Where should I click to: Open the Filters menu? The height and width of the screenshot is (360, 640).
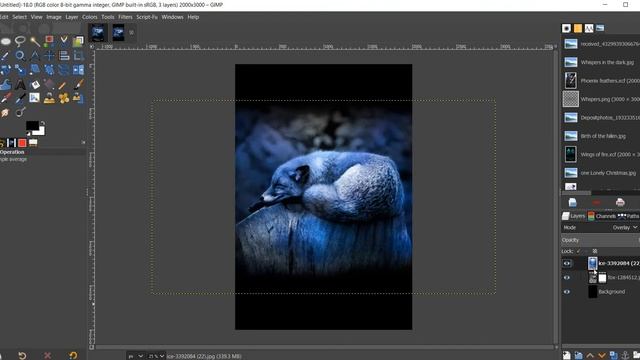(x=125, y=17)
